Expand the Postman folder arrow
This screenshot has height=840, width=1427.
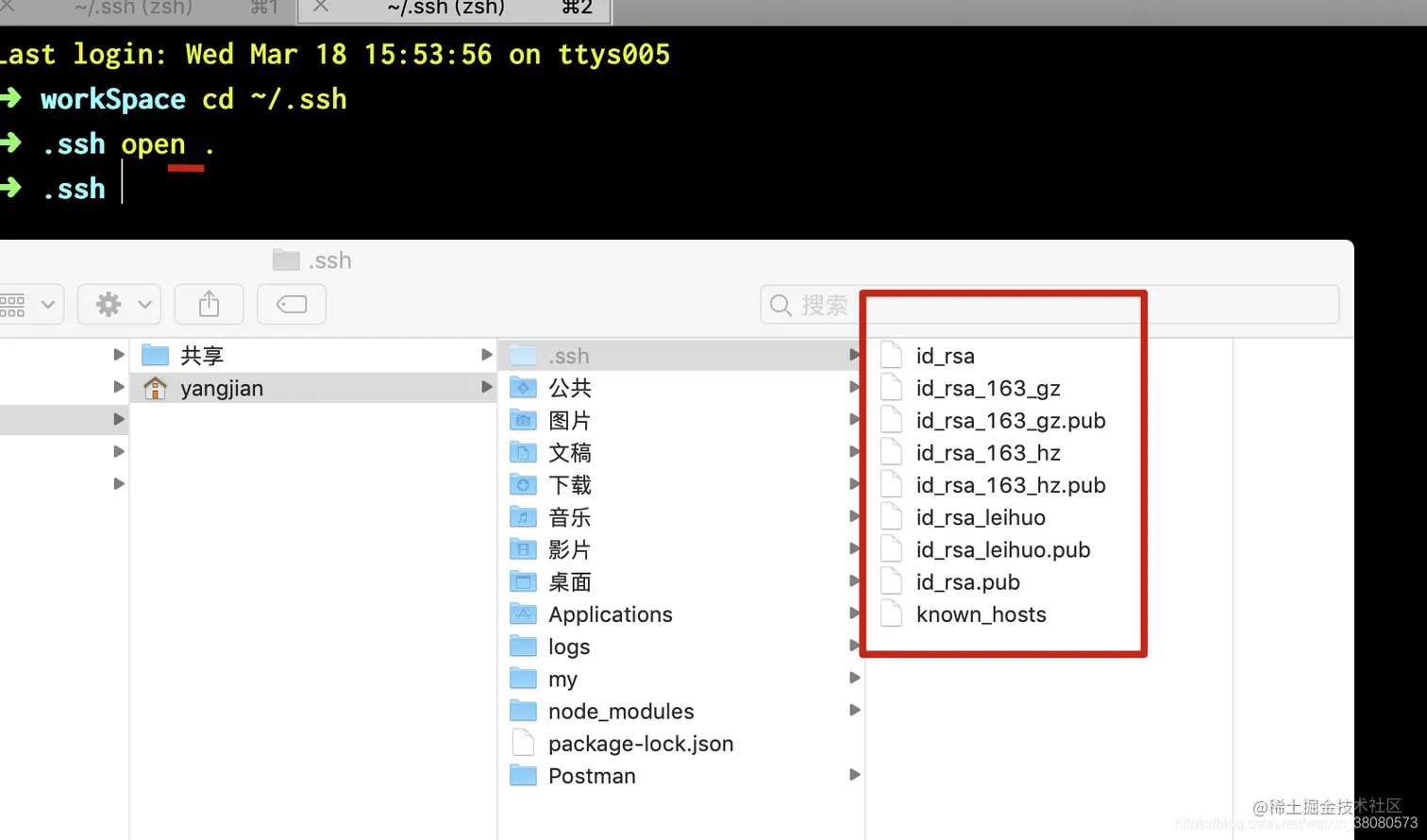click(854, 775)
